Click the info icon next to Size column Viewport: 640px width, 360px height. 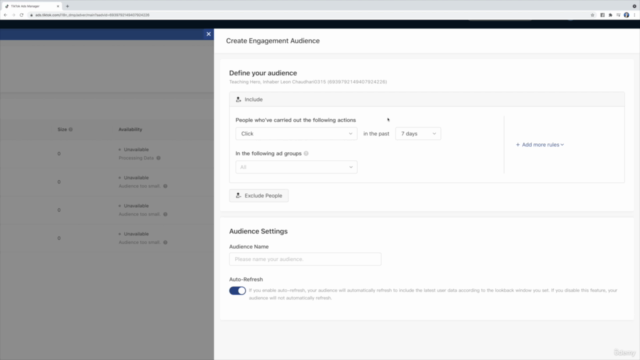click(71, 129)
